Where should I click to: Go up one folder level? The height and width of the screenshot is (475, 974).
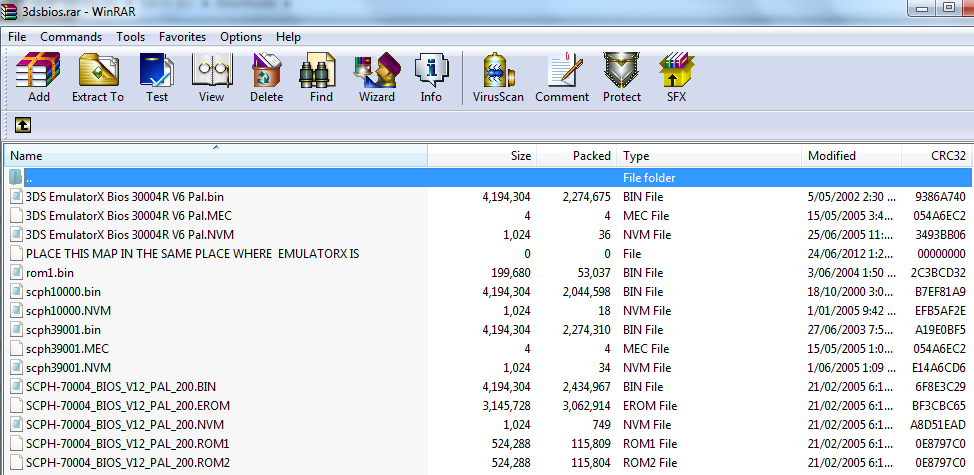22,125
